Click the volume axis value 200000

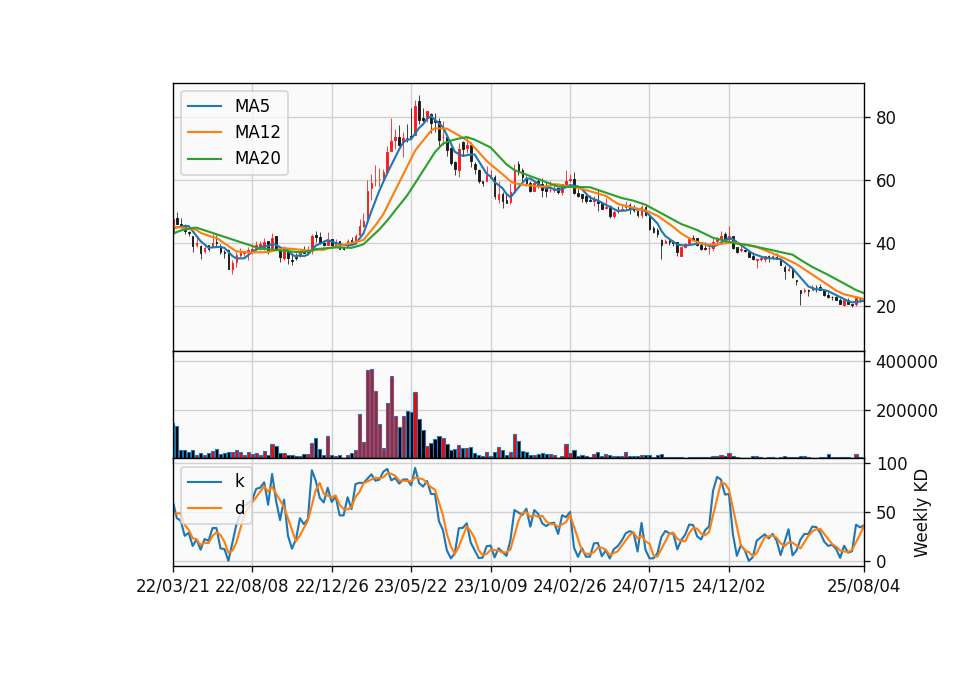click(907, 411)
